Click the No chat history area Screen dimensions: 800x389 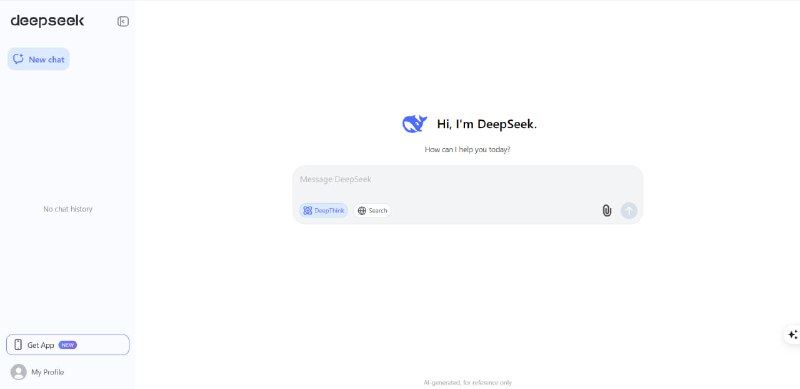pyautogui.click(x=68, y=209)
